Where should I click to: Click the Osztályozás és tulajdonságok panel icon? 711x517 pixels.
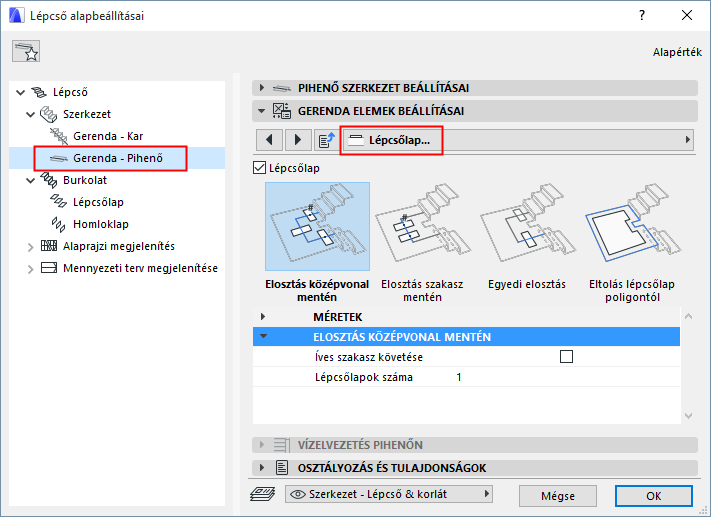click(x=282, y=468)
